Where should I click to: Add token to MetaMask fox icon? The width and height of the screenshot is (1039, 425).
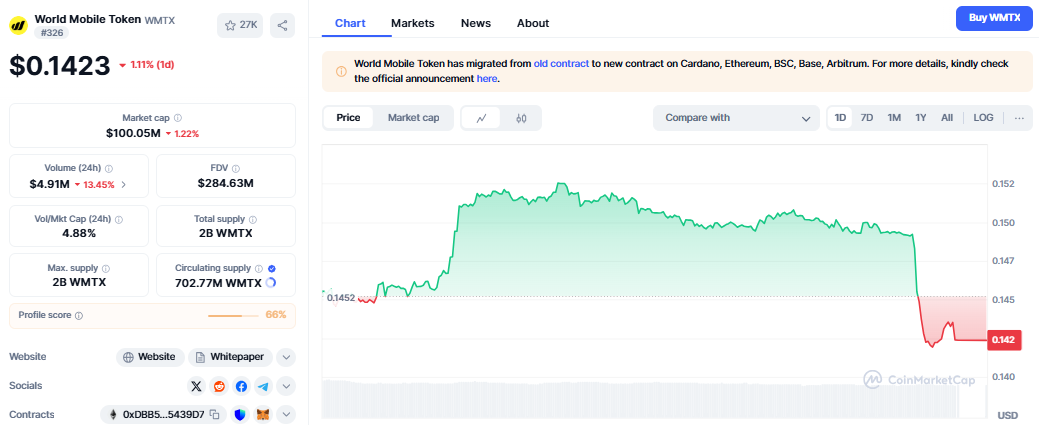[x=264, y=414]
